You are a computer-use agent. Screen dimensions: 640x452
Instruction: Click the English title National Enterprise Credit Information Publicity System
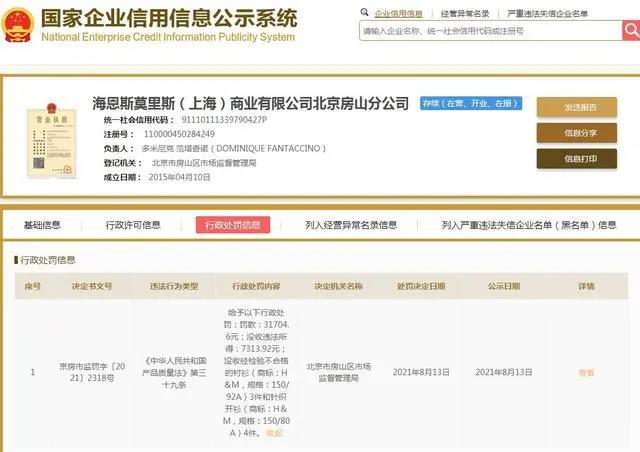pos(168,37)
